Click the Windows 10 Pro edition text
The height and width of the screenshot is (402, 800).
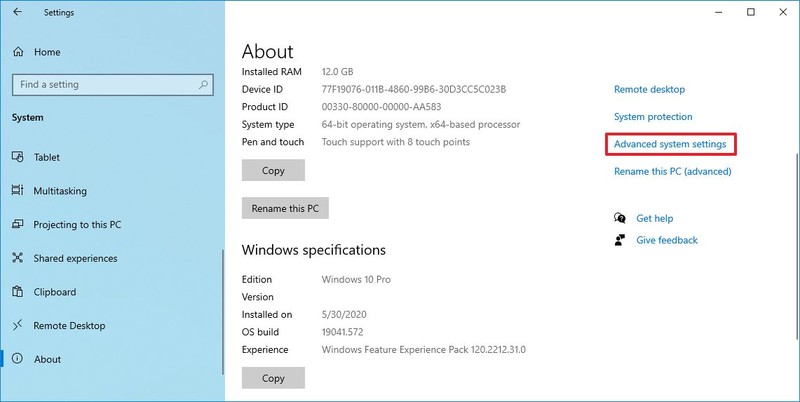(x=356, y=280)
